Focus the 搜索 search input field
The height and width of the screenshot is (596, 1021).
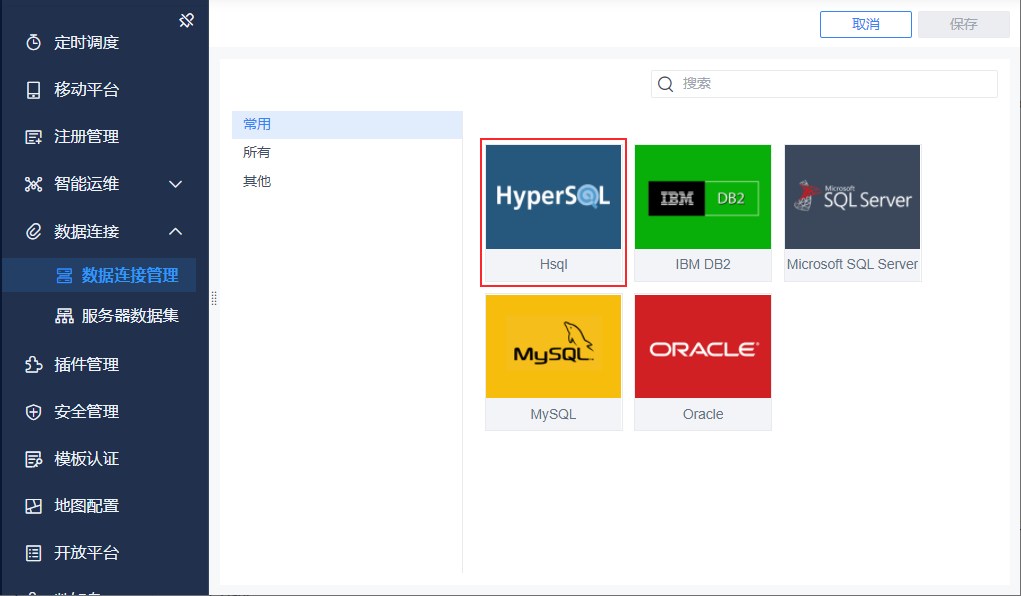point(824,84)
